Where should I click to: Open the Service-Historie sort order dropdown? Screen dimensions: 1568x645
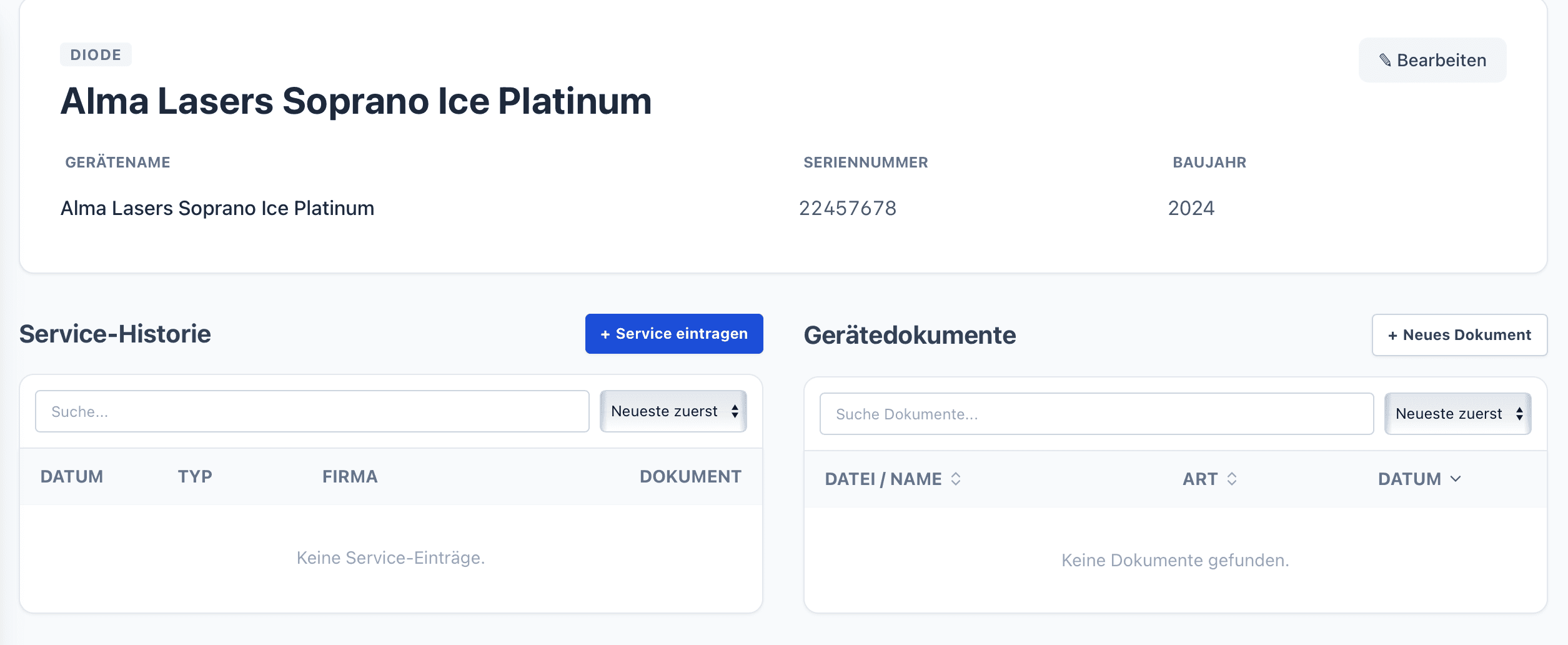pos(673,411)
